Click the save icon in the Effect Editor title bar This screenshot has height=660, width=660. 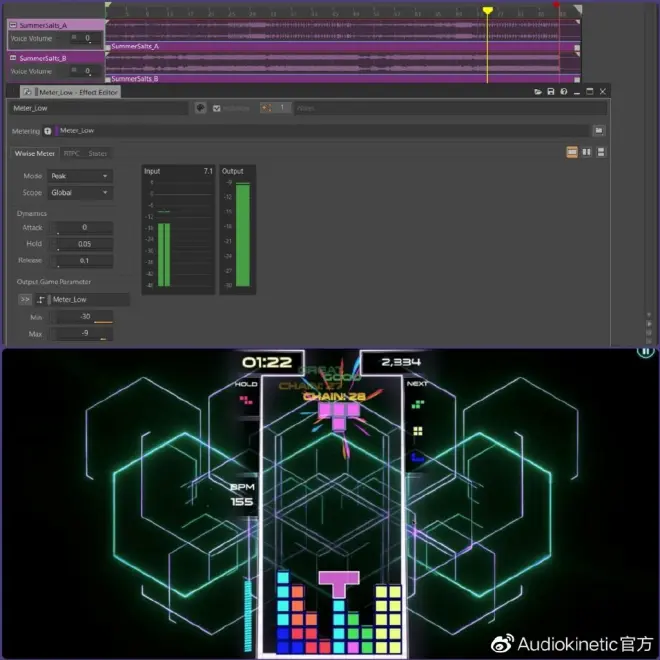pyautogui.click(x=551, y=92)
